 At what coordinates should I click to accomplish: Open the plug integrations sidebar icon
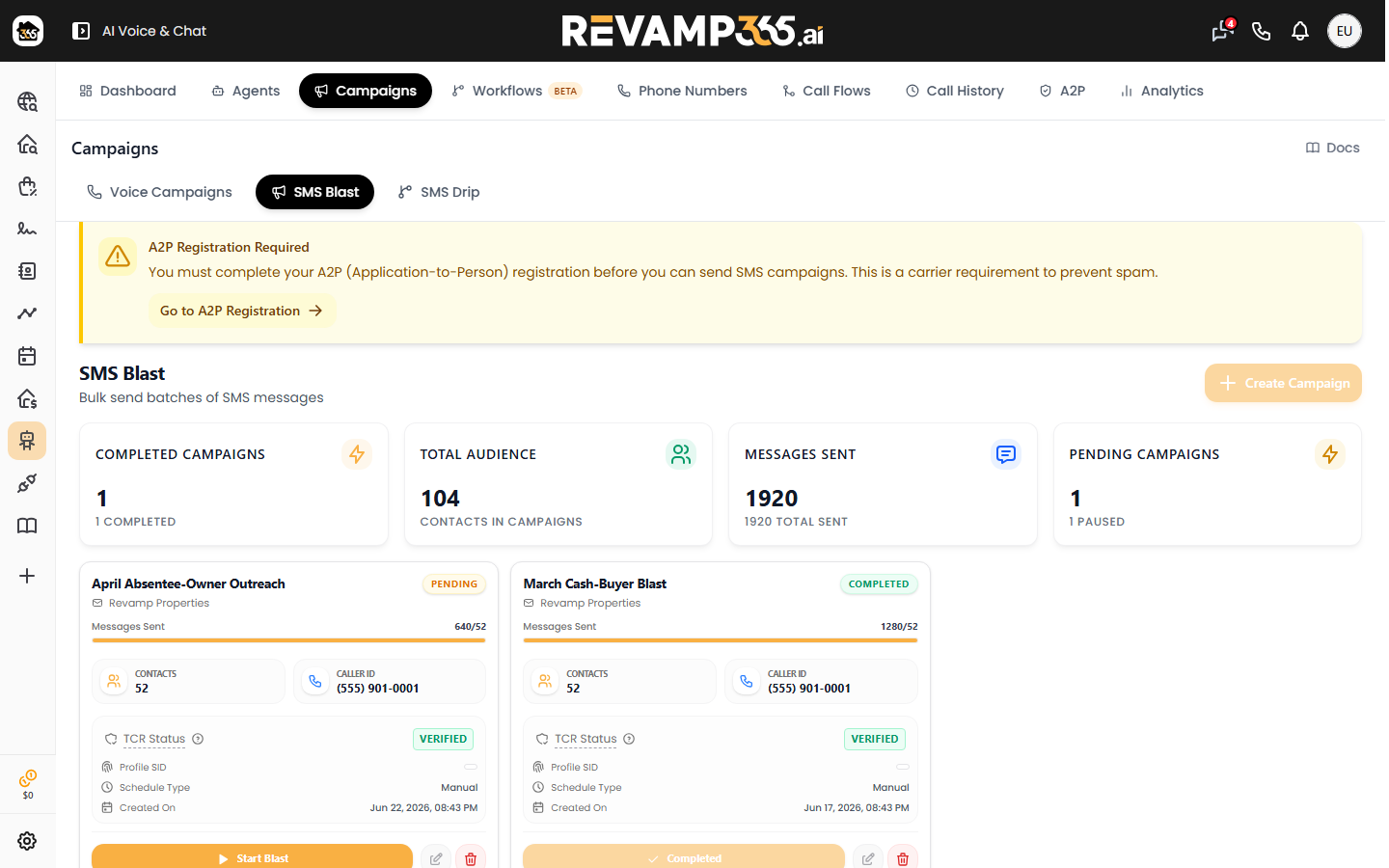click(x=27, y=483)
